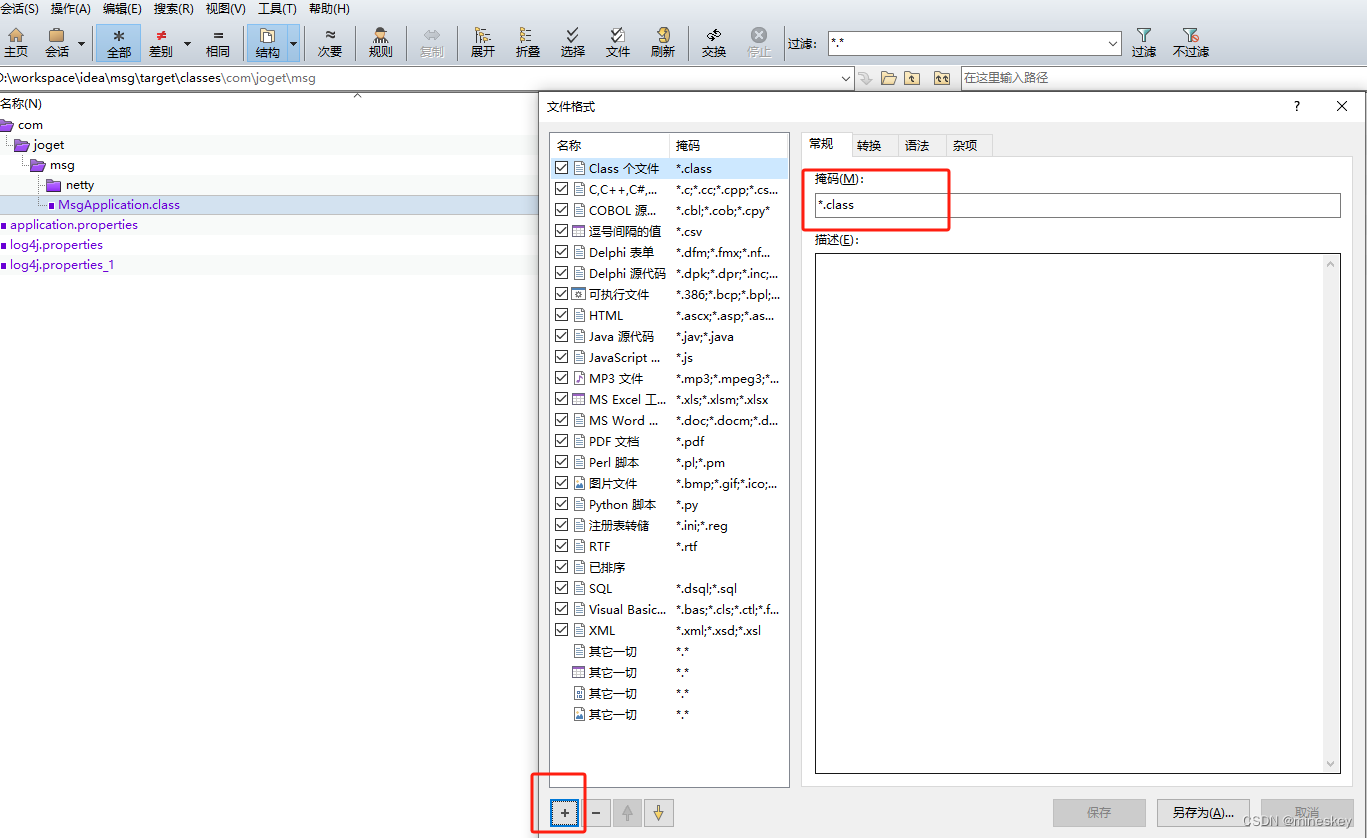Toggle the Python 脚本 format checkbox

tap(562, 504)
